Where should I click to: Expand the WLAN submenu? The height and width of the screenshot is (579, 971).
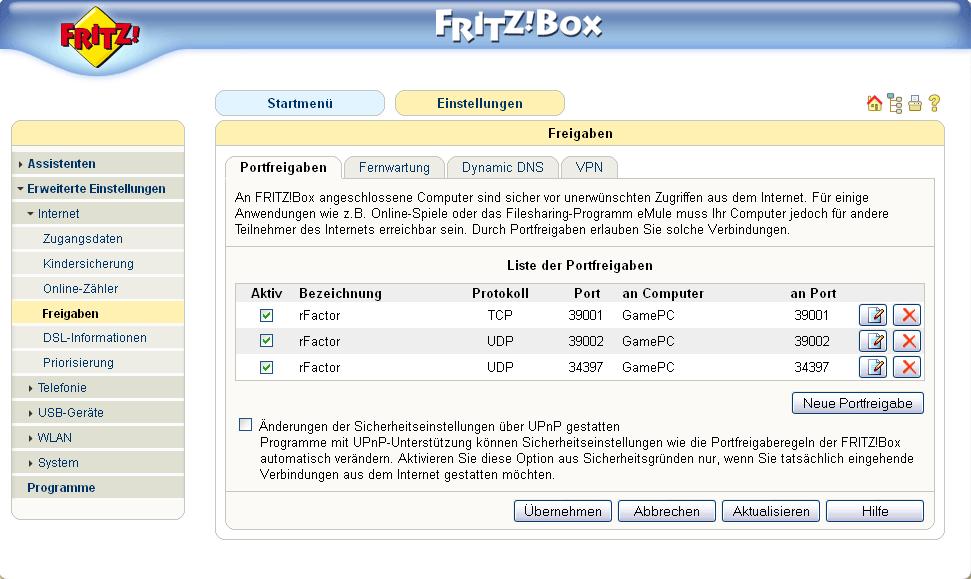(x=98, y=437)
